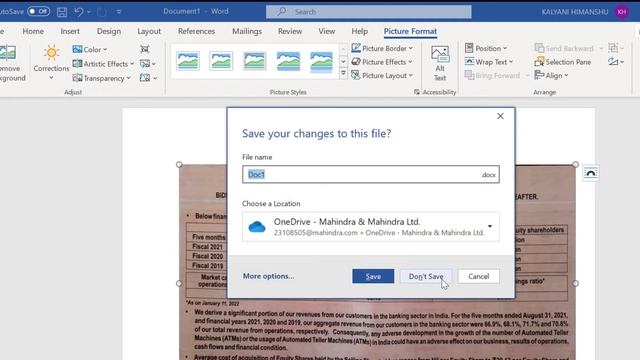Open the Picture Layout dropdown
This screenshot has height=360, width=640.
(382, 76)
